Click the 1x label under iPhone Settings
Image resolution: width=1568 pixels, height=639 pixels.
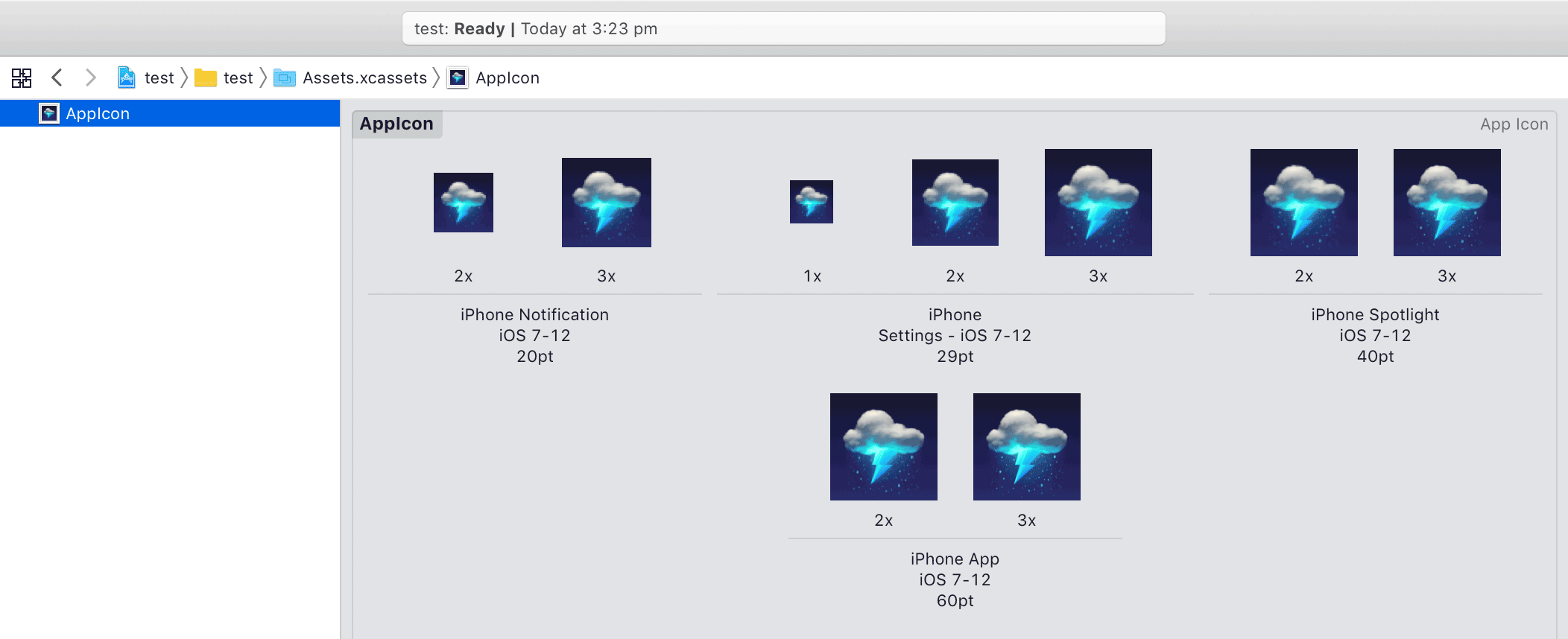pyautogui.click(x=812, y=276)
